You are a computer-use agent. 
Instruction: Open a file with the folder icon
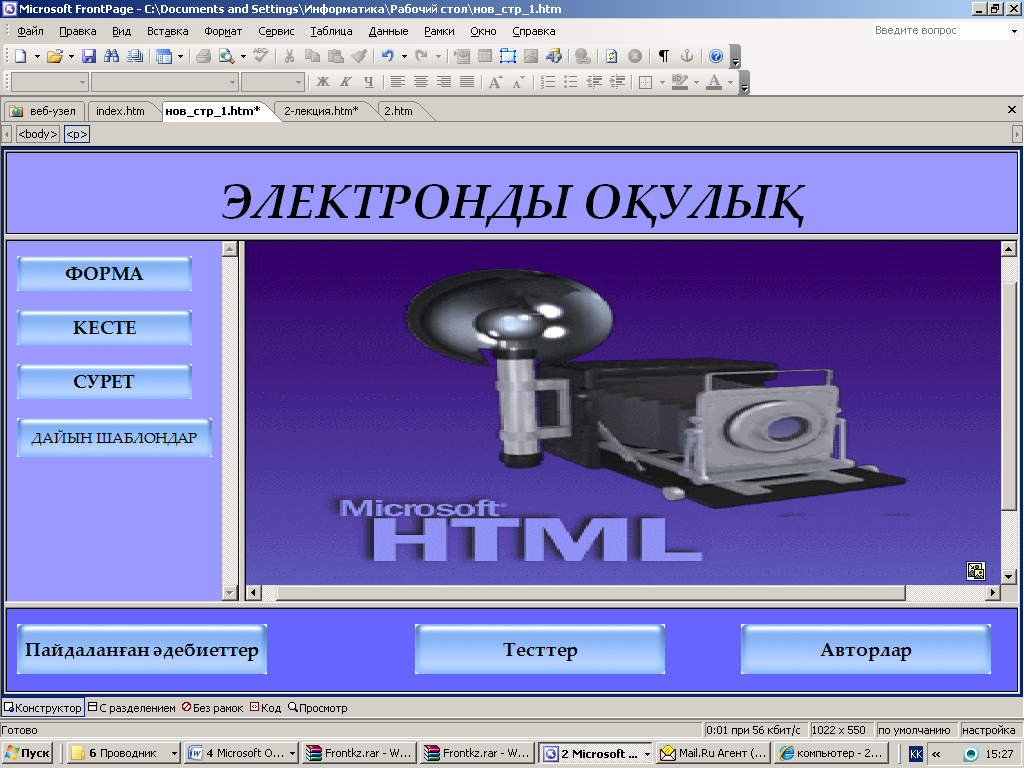pos(54,56)
